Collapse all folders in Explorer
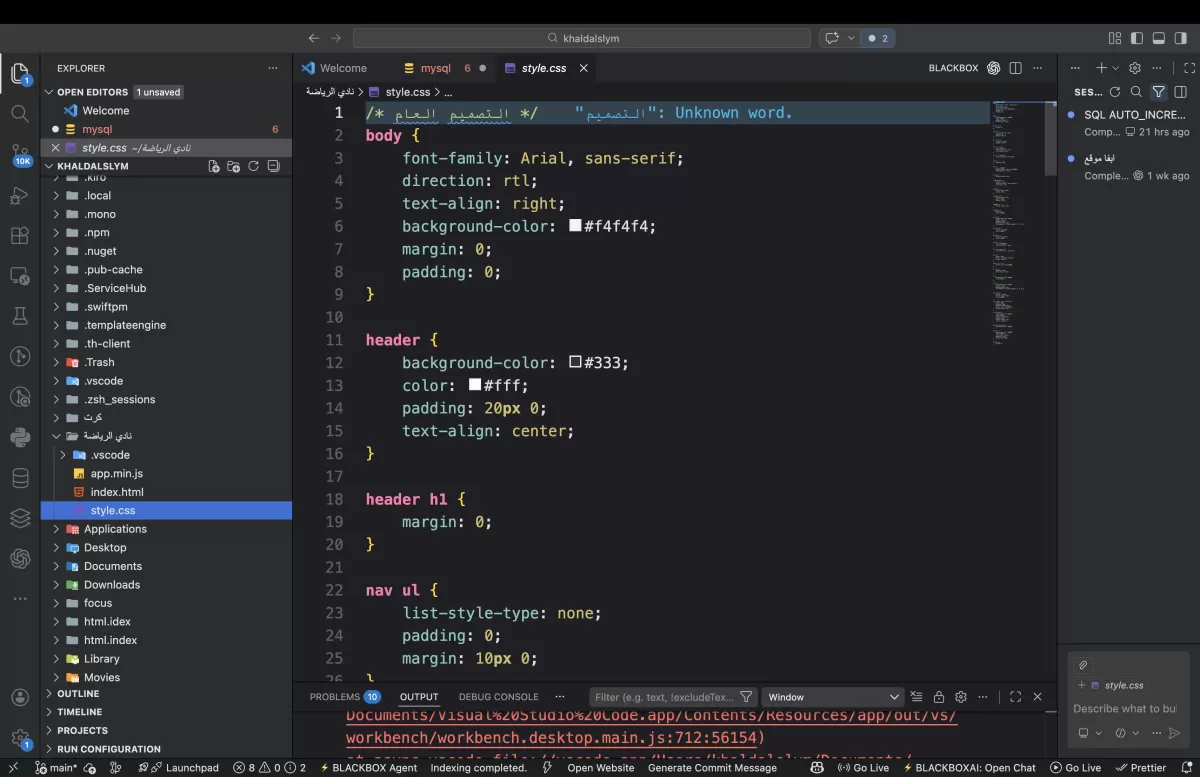1200x777 pixels. (x=273, y=167)
